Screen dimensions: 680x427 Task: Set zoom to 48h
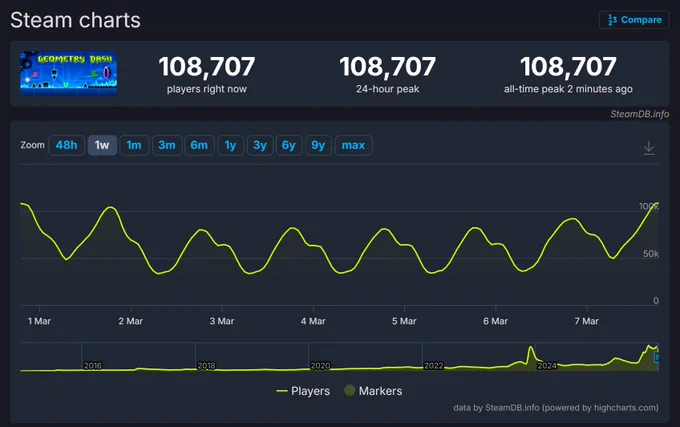(66, 145)
